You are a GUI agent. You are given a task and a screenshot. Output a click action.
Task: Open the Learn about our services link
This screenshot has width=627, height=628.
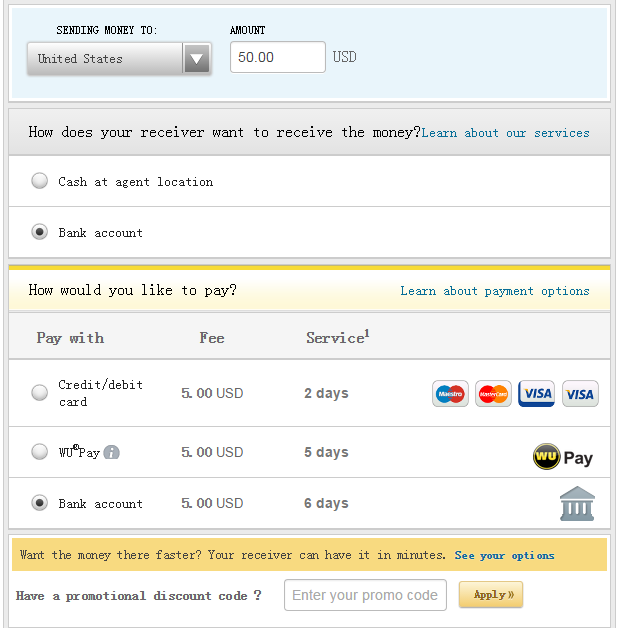tap(505, 132)
